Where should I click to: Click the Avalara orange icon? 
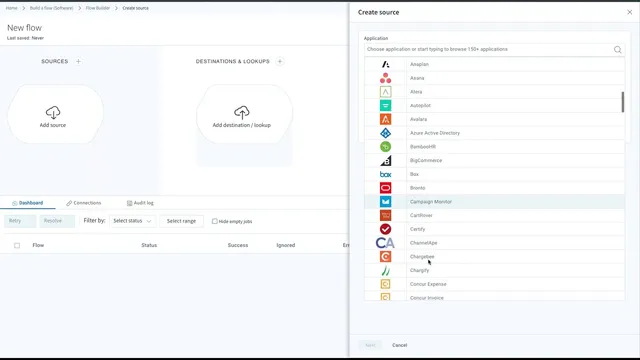[x=385, y=119]
